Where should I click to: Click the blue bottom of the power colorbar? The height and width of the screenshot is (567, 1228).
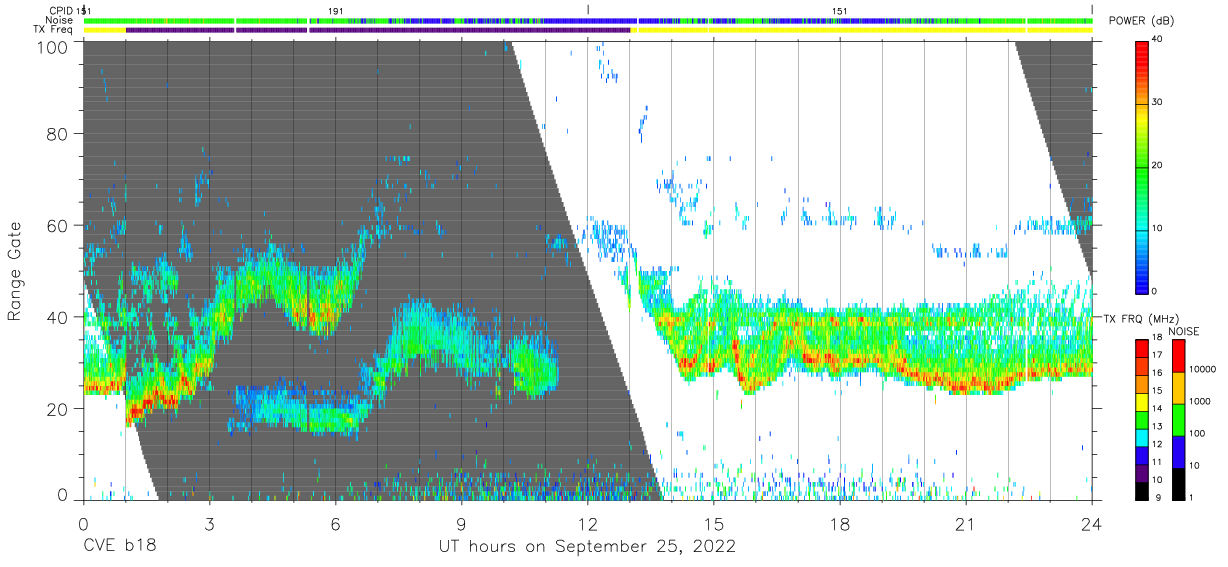(1142, 283)
